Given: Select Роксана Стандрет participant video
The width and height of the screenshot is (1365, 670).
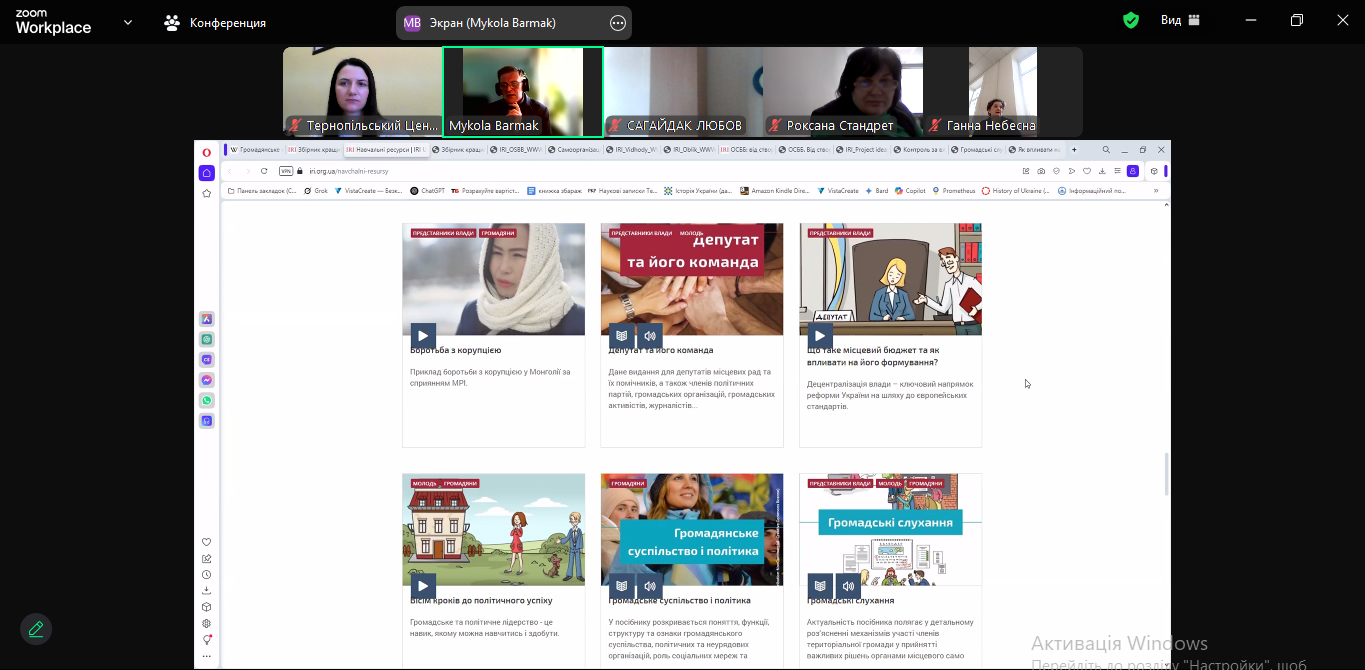Looking at the screenshot, I should (843, 92).
